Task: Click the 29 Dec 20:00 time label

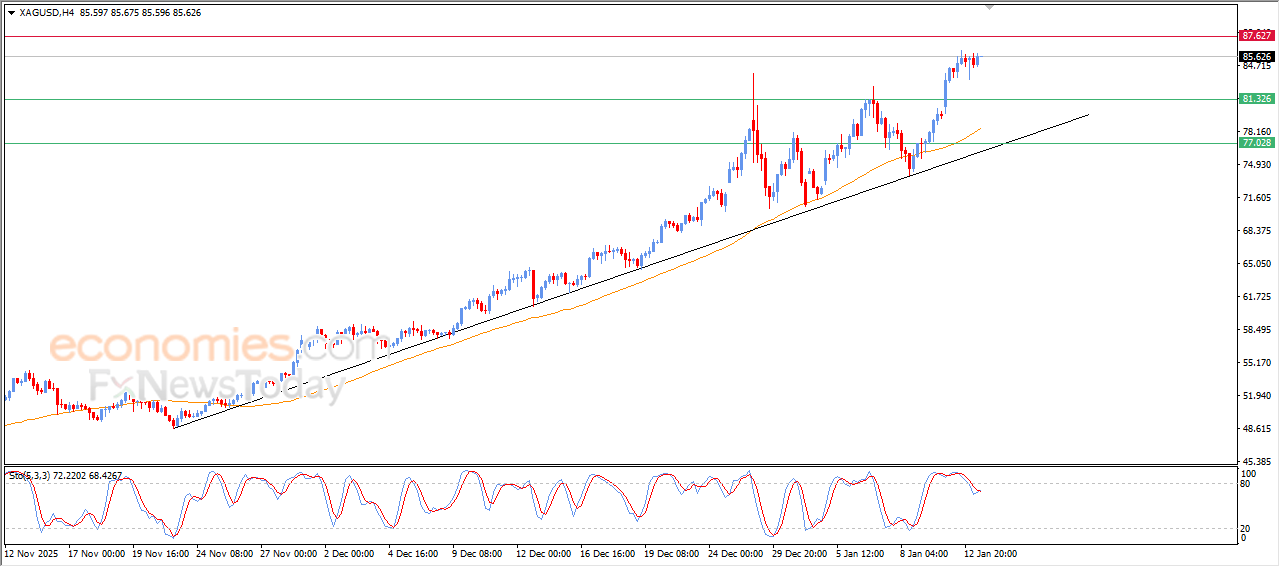Action: 801,552
